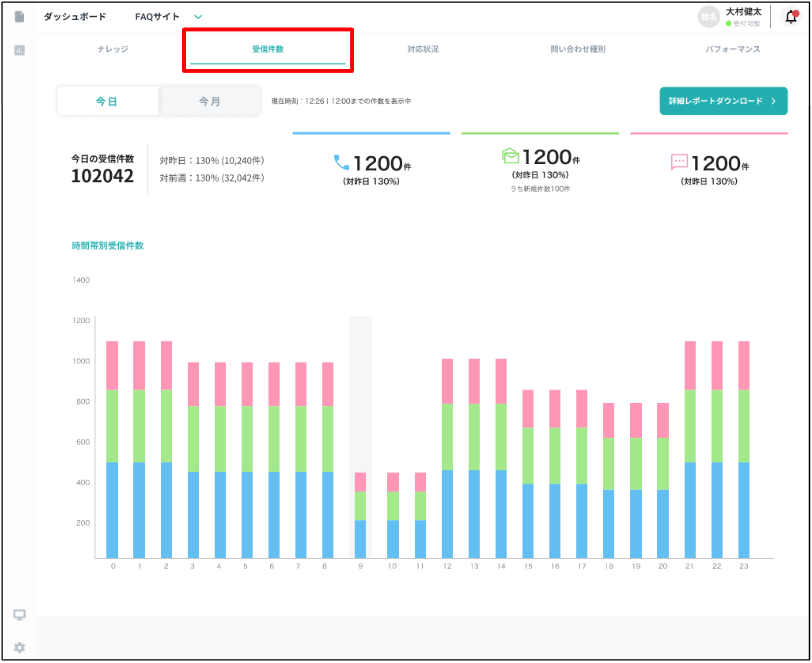Click the monitor icon in sidebar
This screenshot has height=663, width=812.
pos(19,615)
